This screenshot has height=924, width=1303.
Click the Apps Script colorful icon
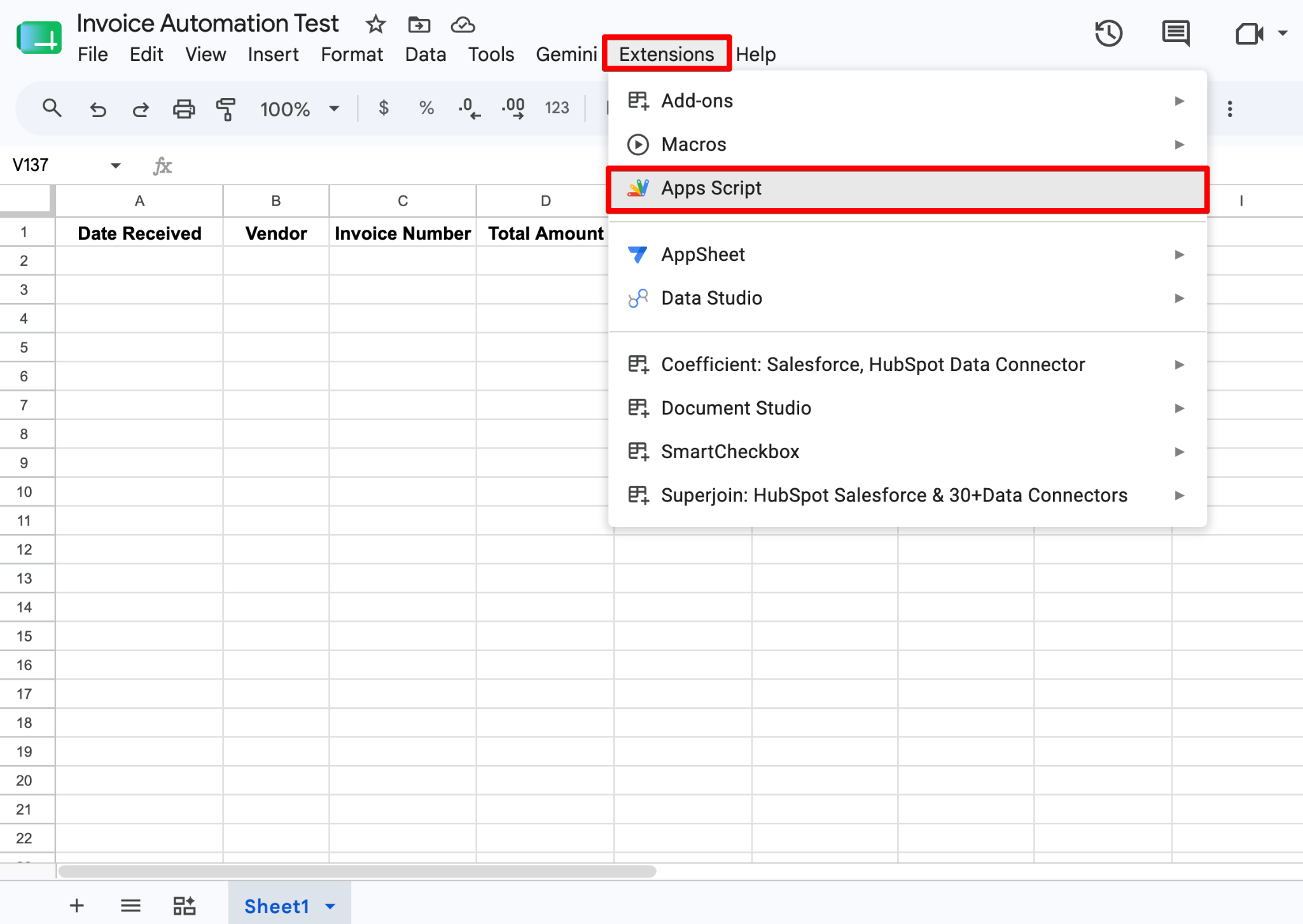[638, 188]
